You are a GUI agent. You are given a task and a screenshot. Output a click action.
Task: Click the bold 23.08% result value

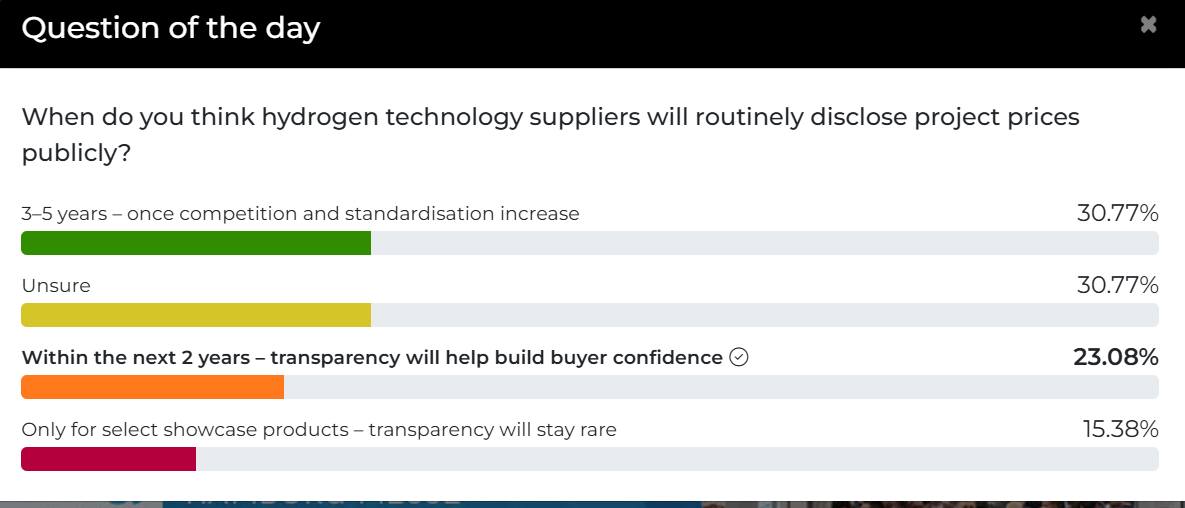pyautogui.click(x=1115, y=357)
